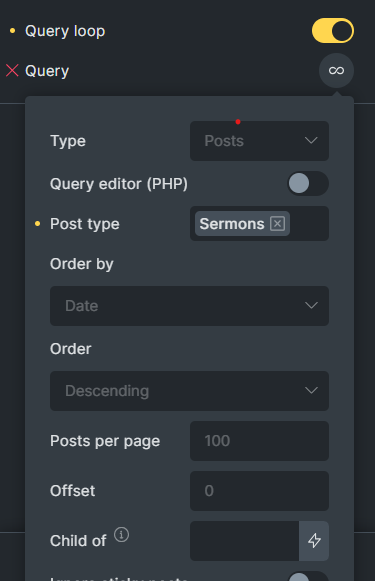
Task: Focus the Posts per page field
Action: point(259,441)
